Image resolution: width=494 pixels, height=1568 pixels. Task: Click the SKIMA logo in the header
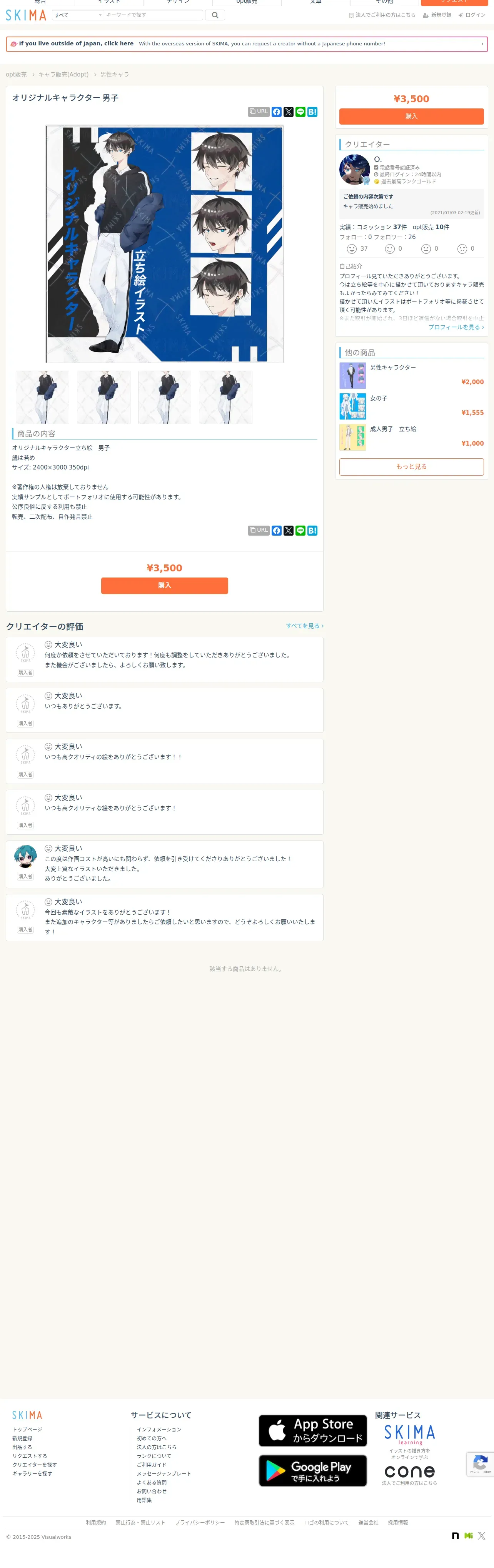pyautogui.click(x=26, y=15)
